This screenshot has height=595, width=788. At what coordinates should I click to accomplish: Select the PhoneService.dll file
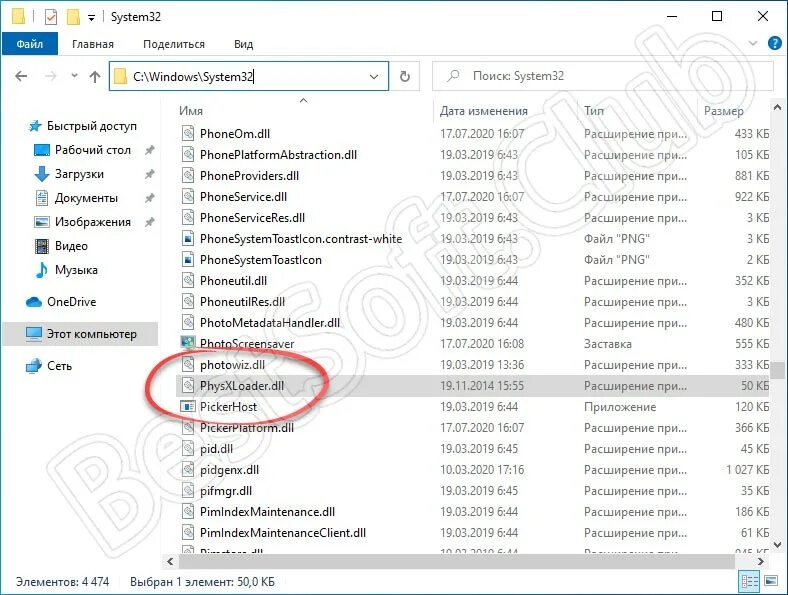[x=243, y=197]
